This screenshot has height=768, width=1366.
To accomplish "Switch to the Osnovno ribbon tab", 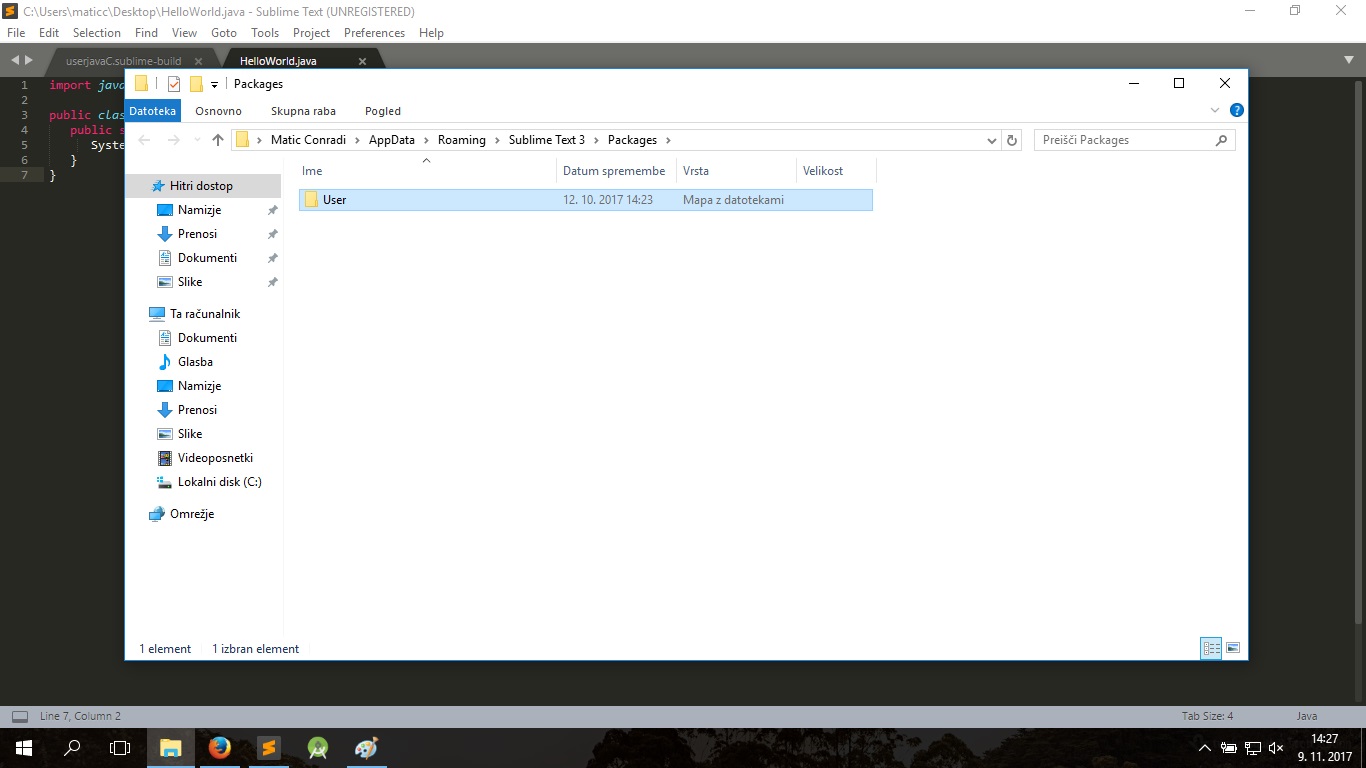I will (x=218, y=111).
